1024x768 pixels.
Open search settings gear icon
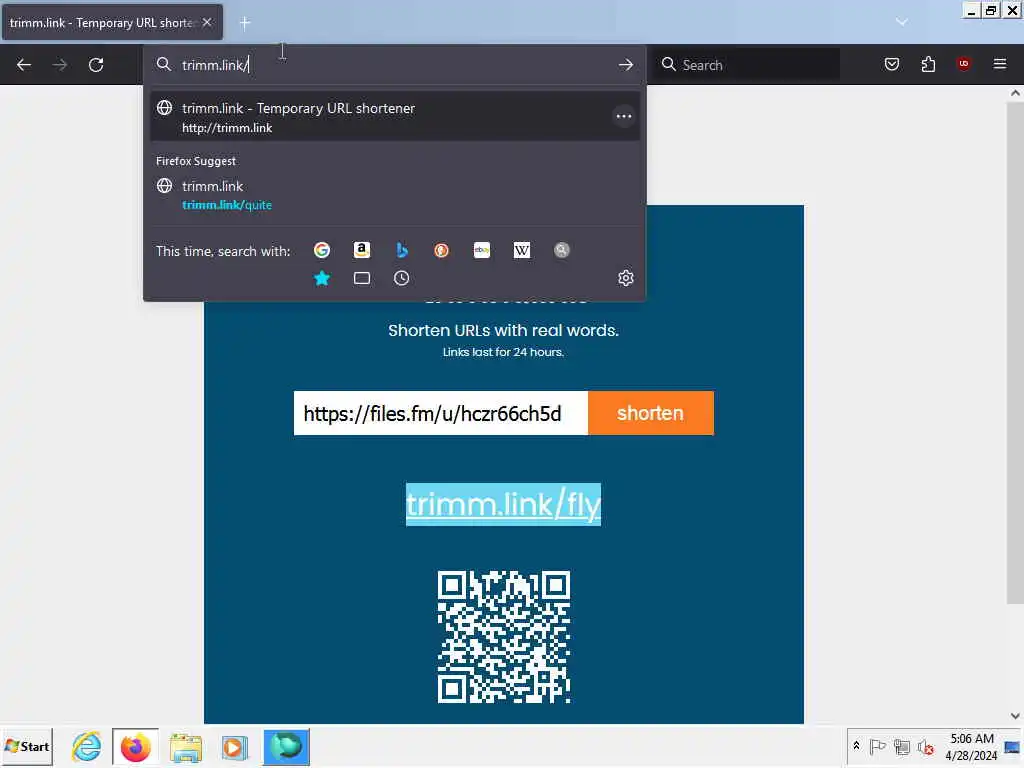tap(626, 278)
